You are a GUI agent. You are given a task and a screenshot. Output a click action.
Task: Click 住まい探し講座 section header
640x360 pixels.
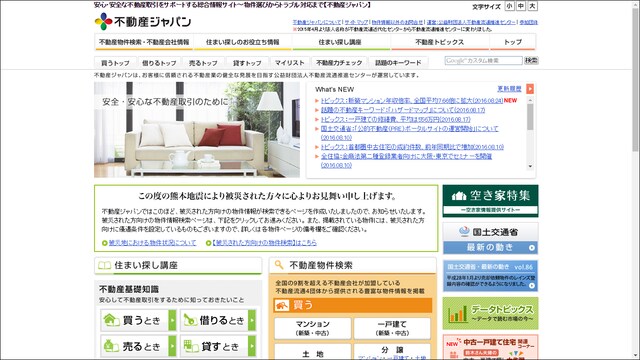tap(178, 265)
